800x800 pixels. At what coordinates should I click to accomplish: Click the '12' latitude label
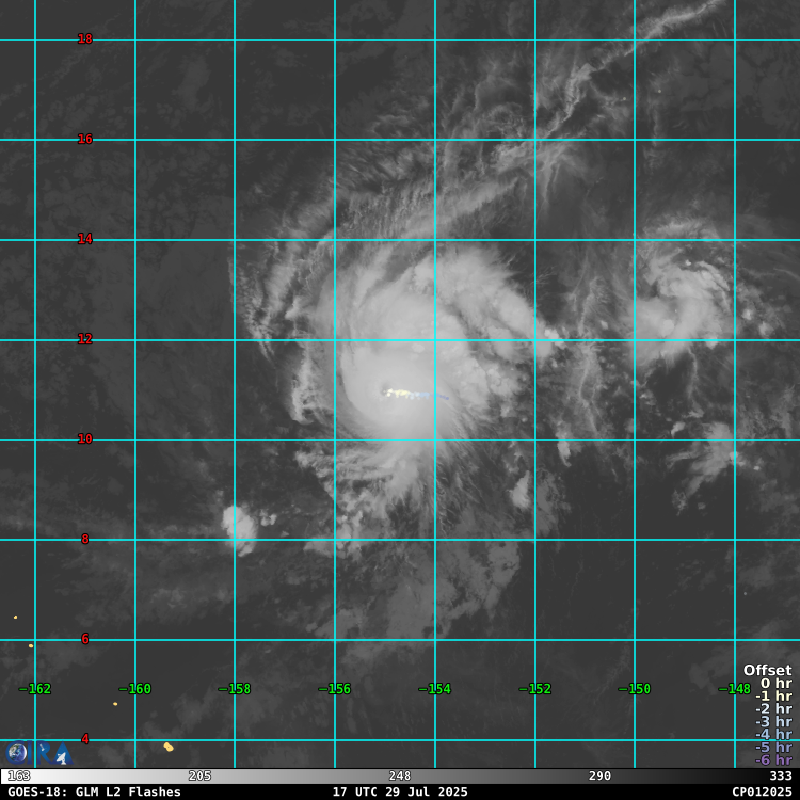(85, 339)
